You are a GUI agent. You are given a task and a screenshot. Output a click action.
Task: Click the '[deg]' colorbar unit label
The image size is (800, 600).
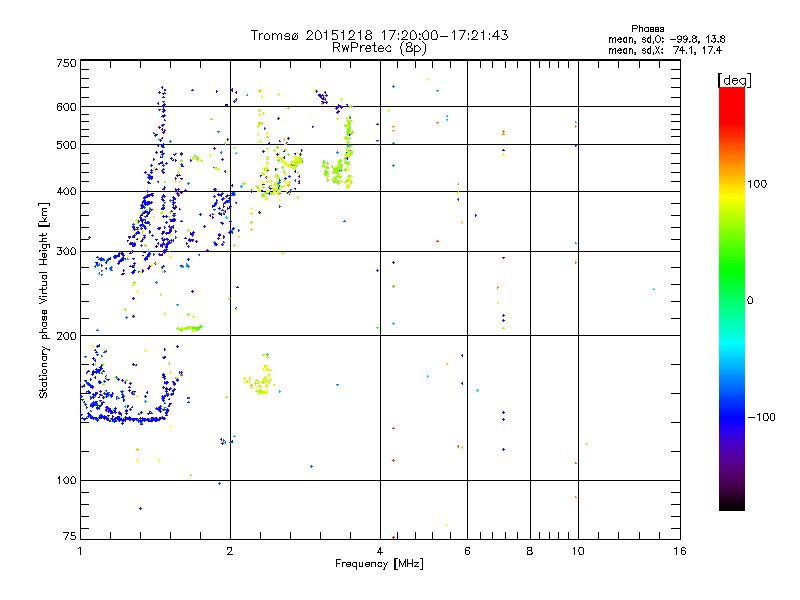tap(734, 80)
